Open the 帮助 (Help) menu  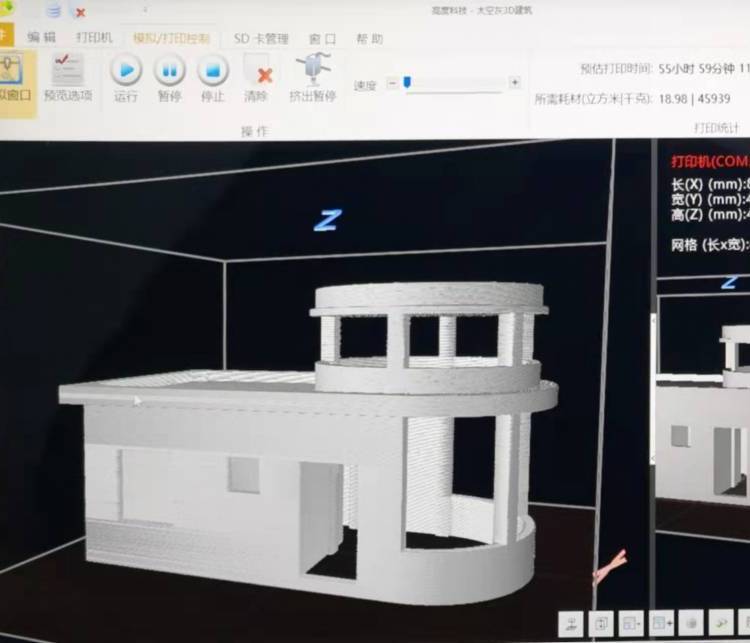coord(368,38)
